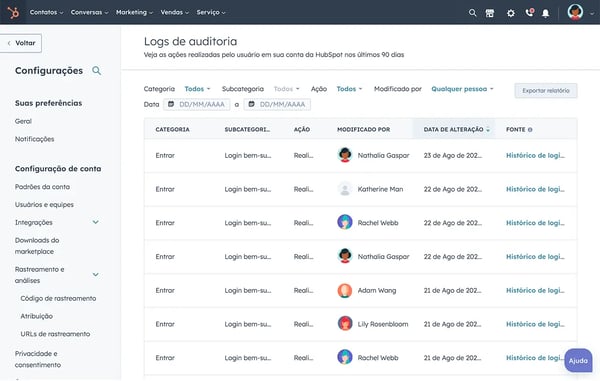
Task: Open Histórico de login link in Katherine Man row
Action: click(x=535, y=189)
